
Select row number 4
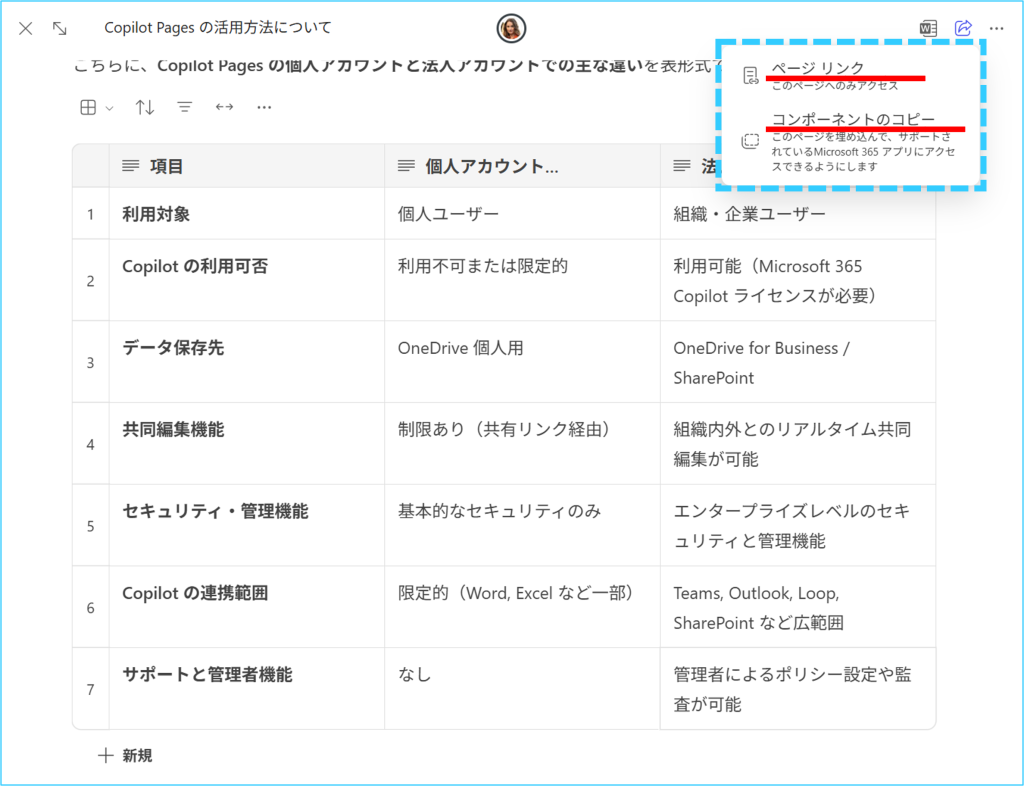pos(91,444)
